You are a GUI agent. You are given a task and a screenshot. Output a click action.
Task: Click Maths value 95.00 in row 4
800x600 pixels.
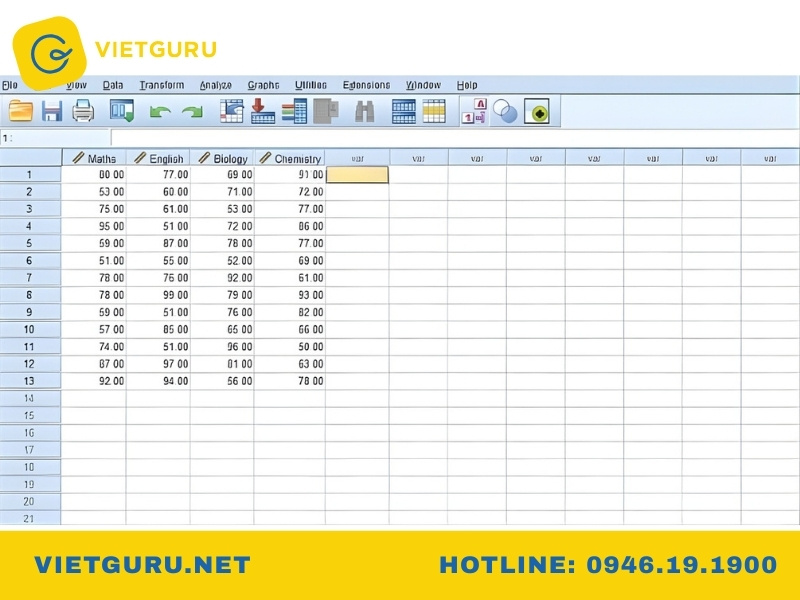pos(94,226)
